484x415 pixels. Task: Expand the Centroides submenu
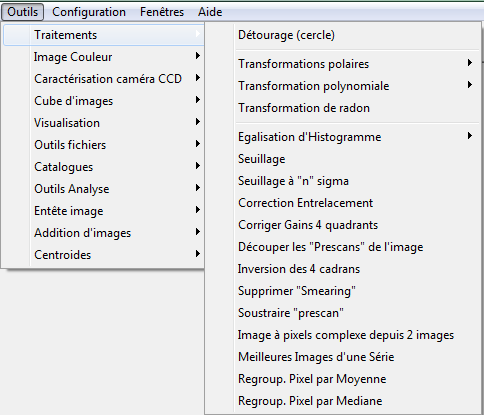tap(104, 255)
